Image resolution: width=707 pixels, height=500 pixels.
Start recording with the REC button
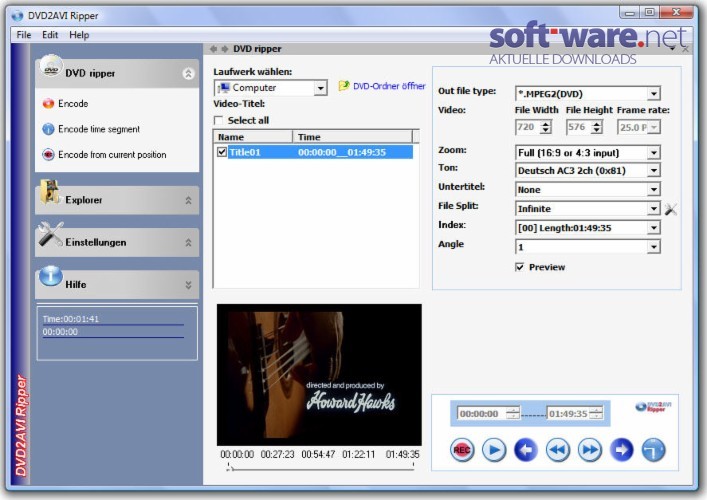pyautogui.click(x=462, y=450)
